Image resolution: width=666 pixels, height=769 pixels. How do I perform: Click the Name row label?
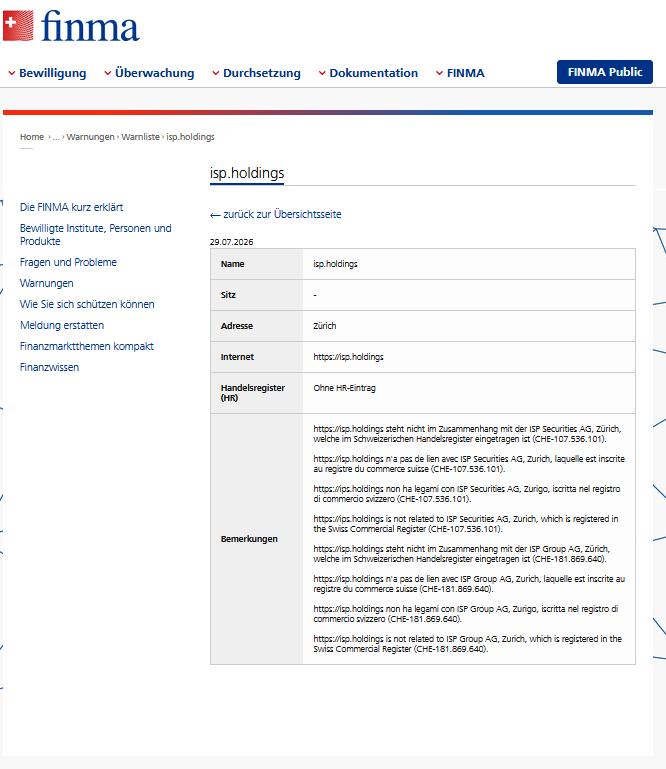click(x=232, y=264)
